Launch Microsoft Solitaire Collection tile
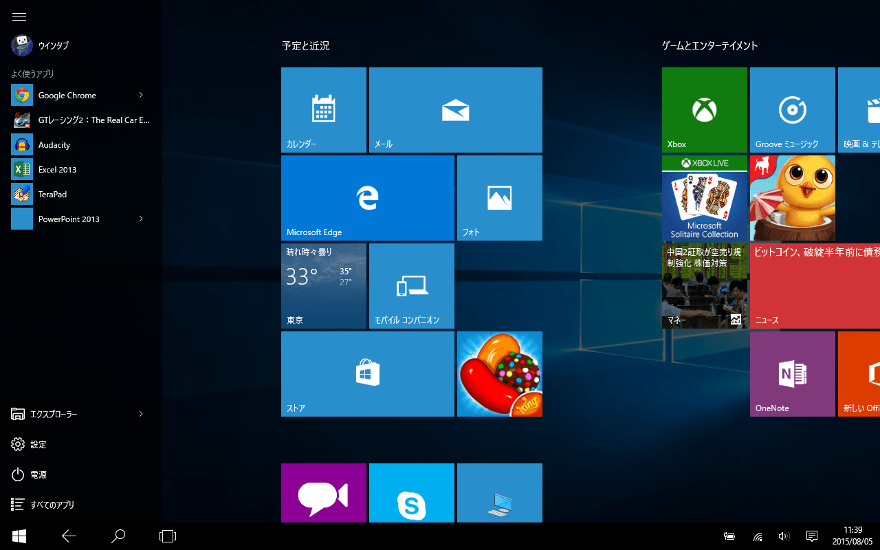 pos(704,198)
